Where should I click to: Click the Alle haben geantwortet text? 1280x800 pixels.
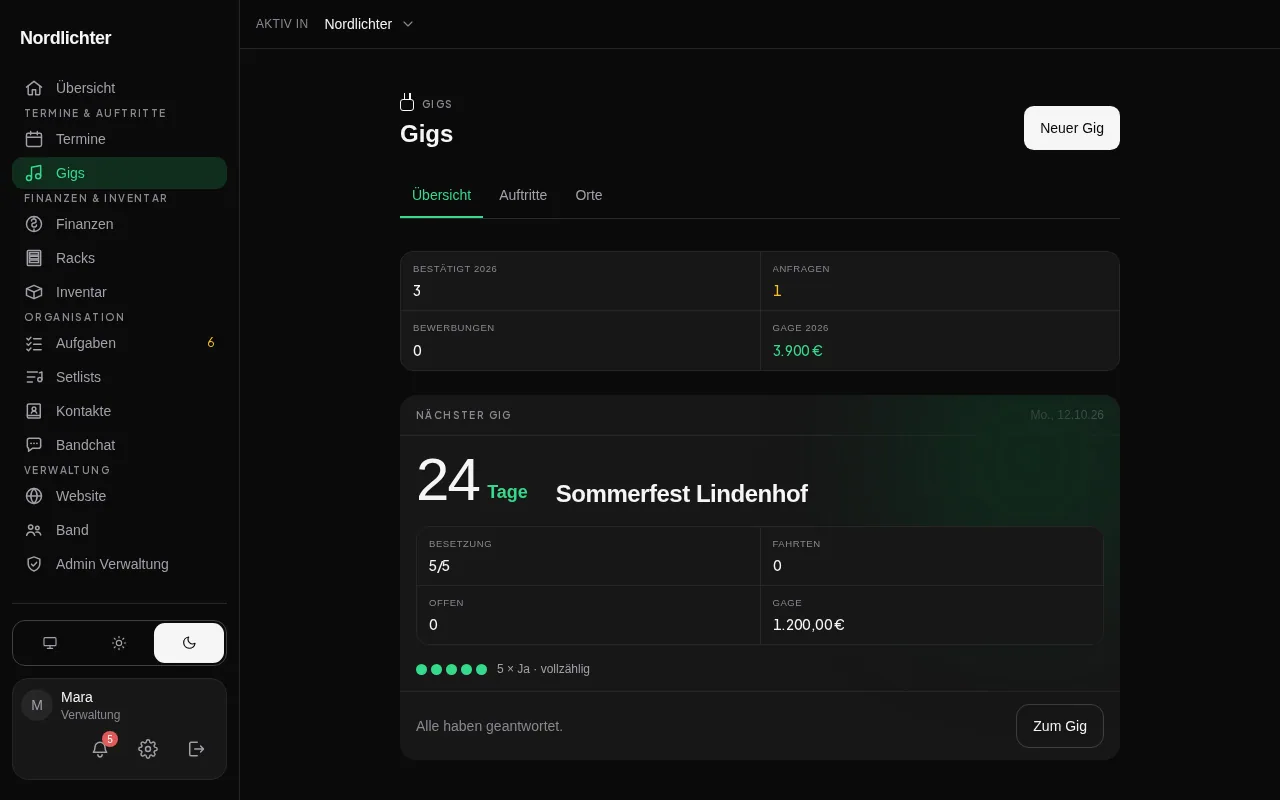[489, 726]
